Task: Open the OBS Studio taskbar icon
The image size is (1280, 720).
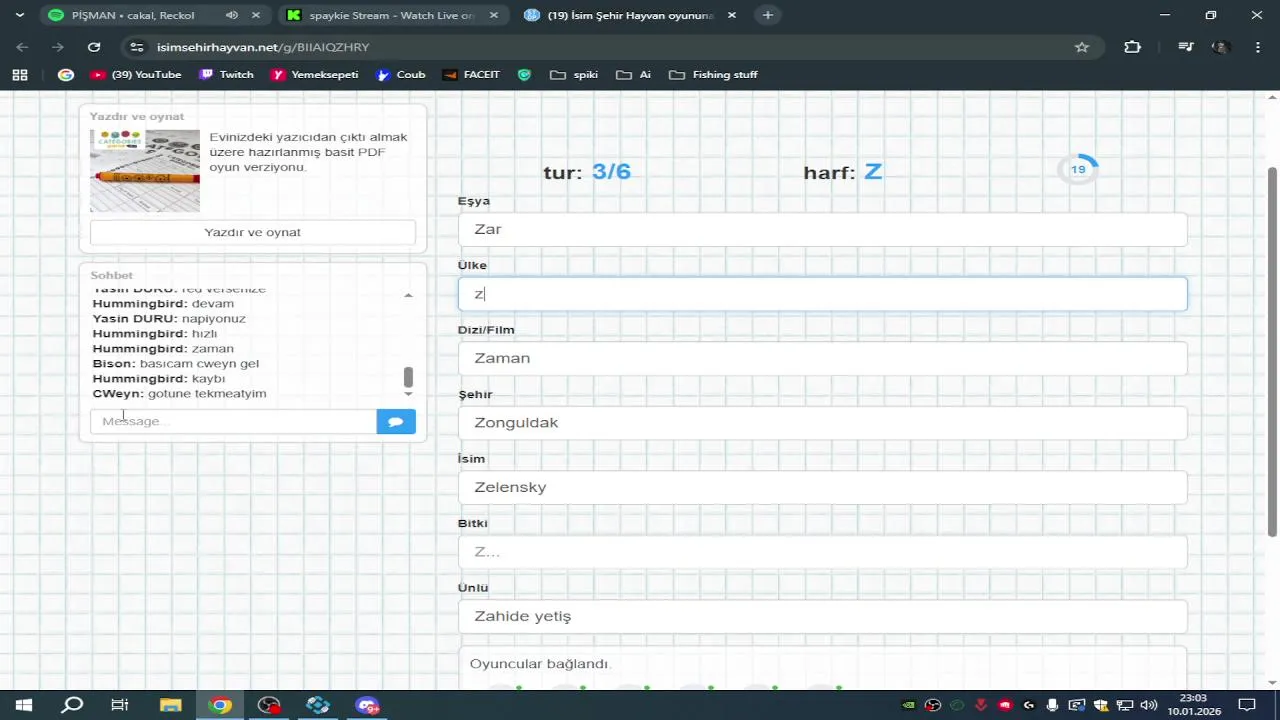Action: pyautogui.click(x=269, y=705)
